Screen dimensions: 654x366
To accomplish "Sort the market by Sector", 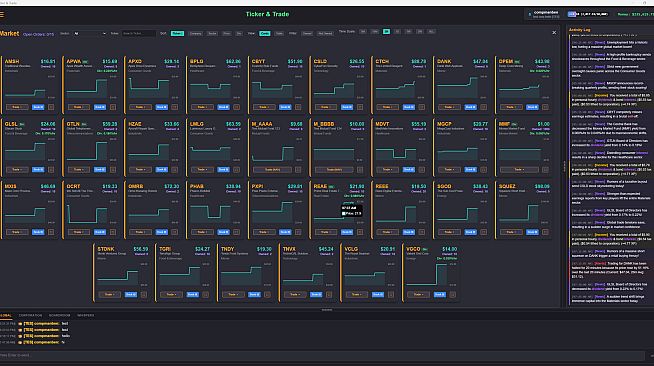I will click(212, 33).
